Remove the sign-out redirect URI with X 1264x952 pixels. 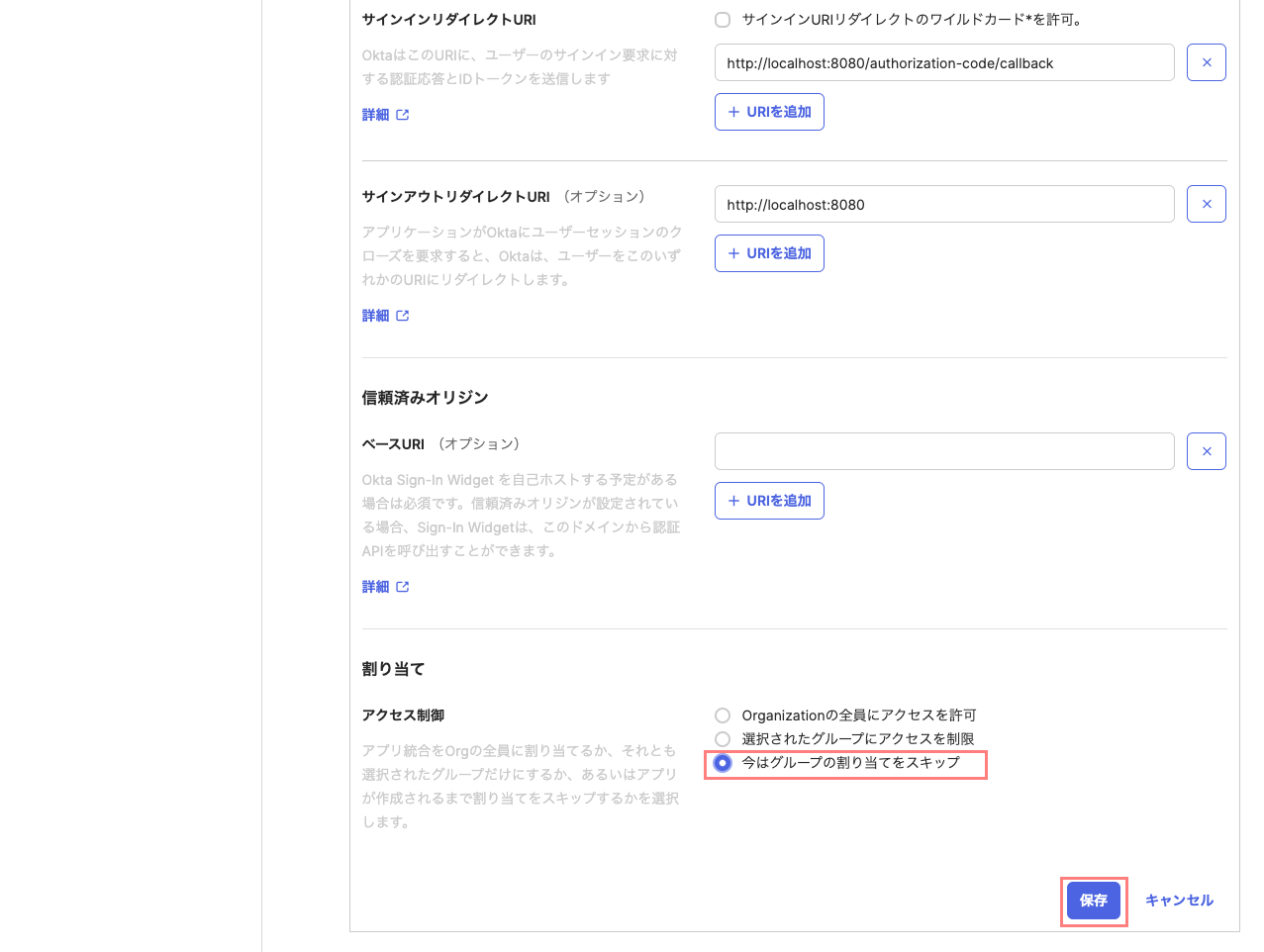pyautogui.click(x=1206, y=204)
